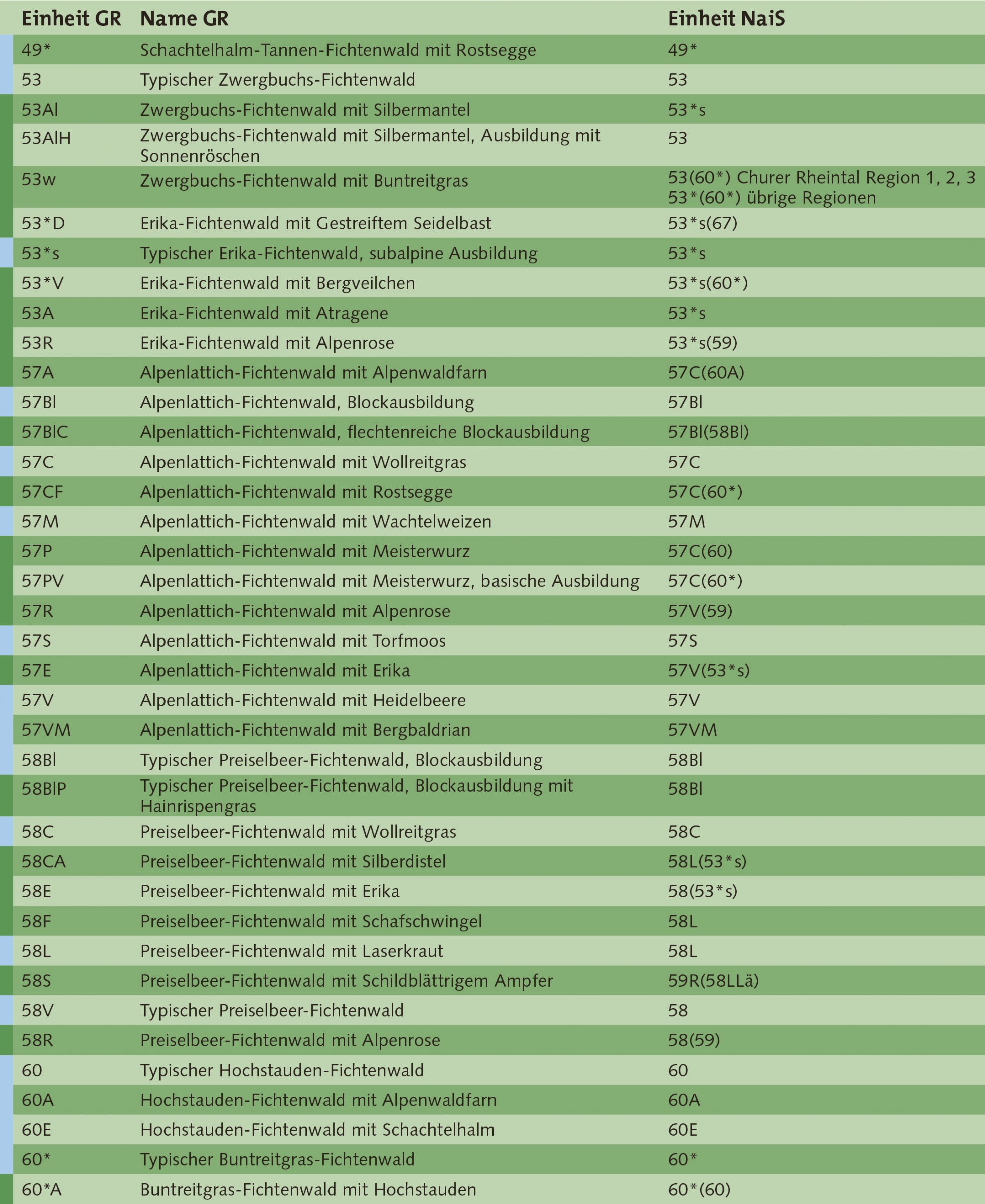
Task: Click unit cell '58CA'
Action: point(44,862)
